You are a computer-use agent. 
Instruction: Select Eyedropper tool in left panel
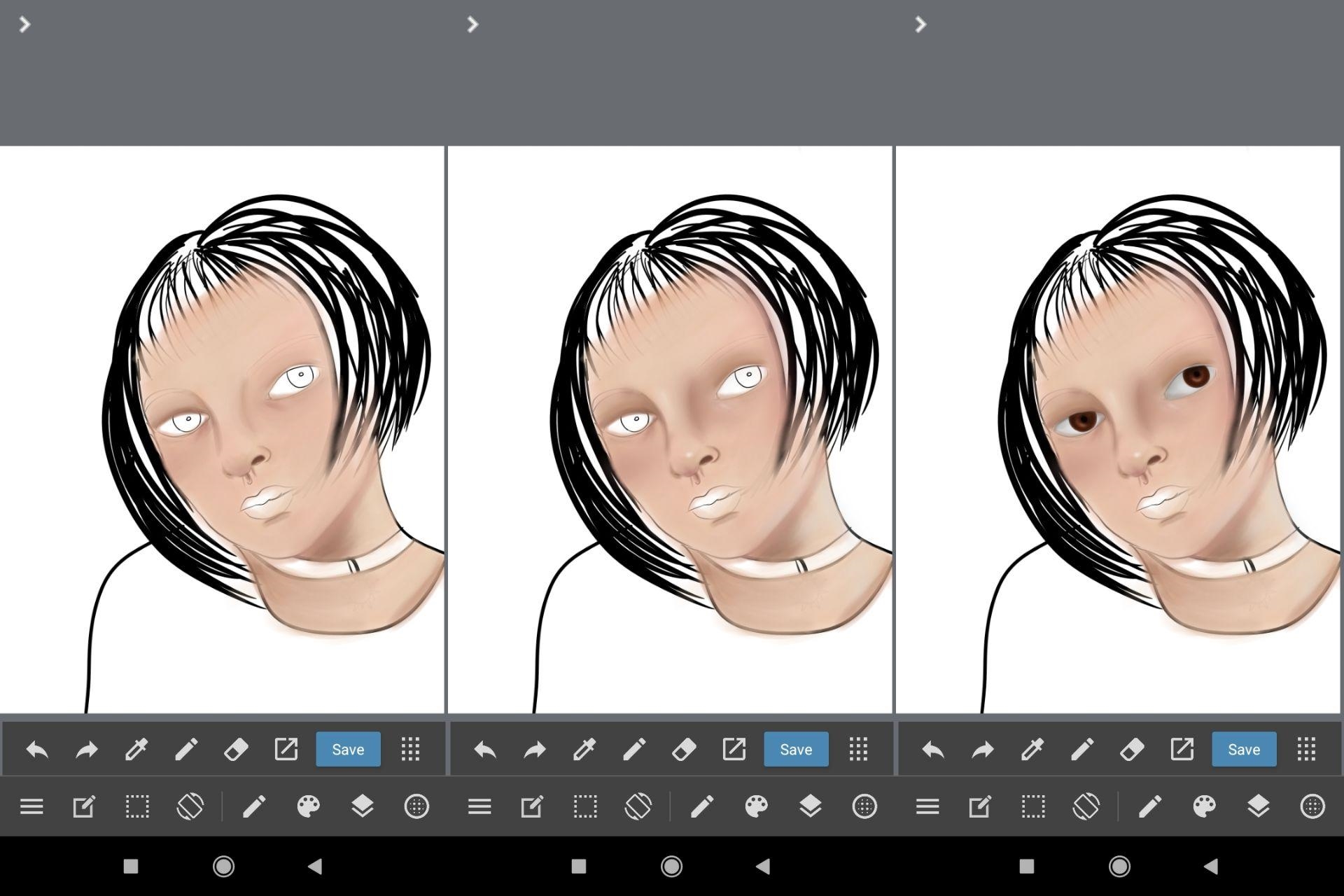click(136, 750)
